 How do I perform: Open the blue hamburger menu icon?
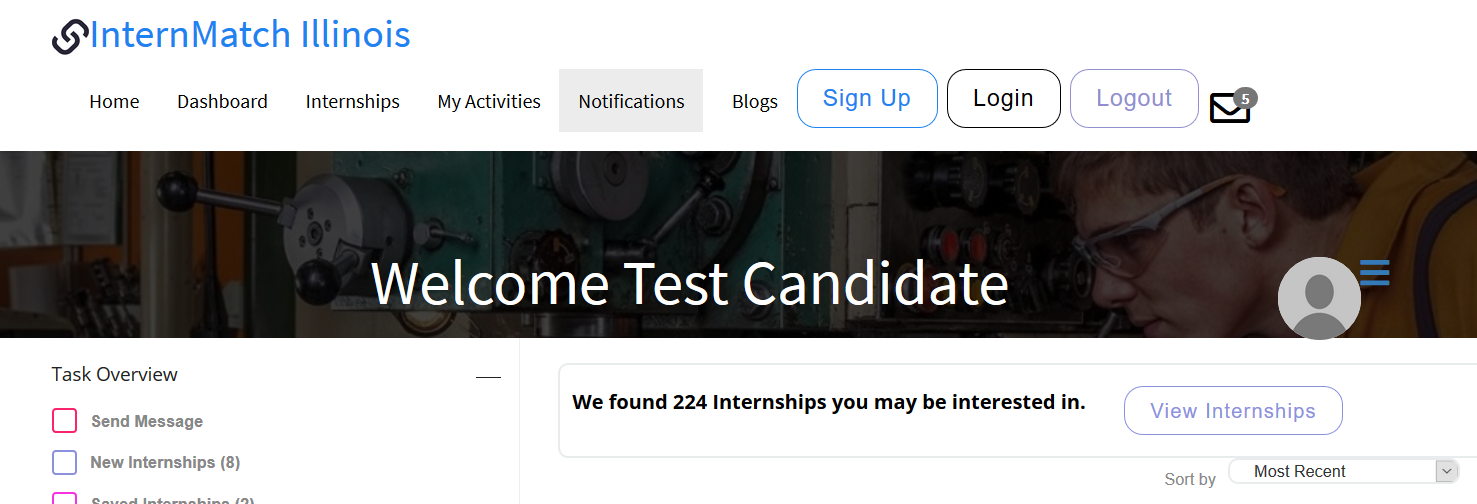click(1375, 272)
